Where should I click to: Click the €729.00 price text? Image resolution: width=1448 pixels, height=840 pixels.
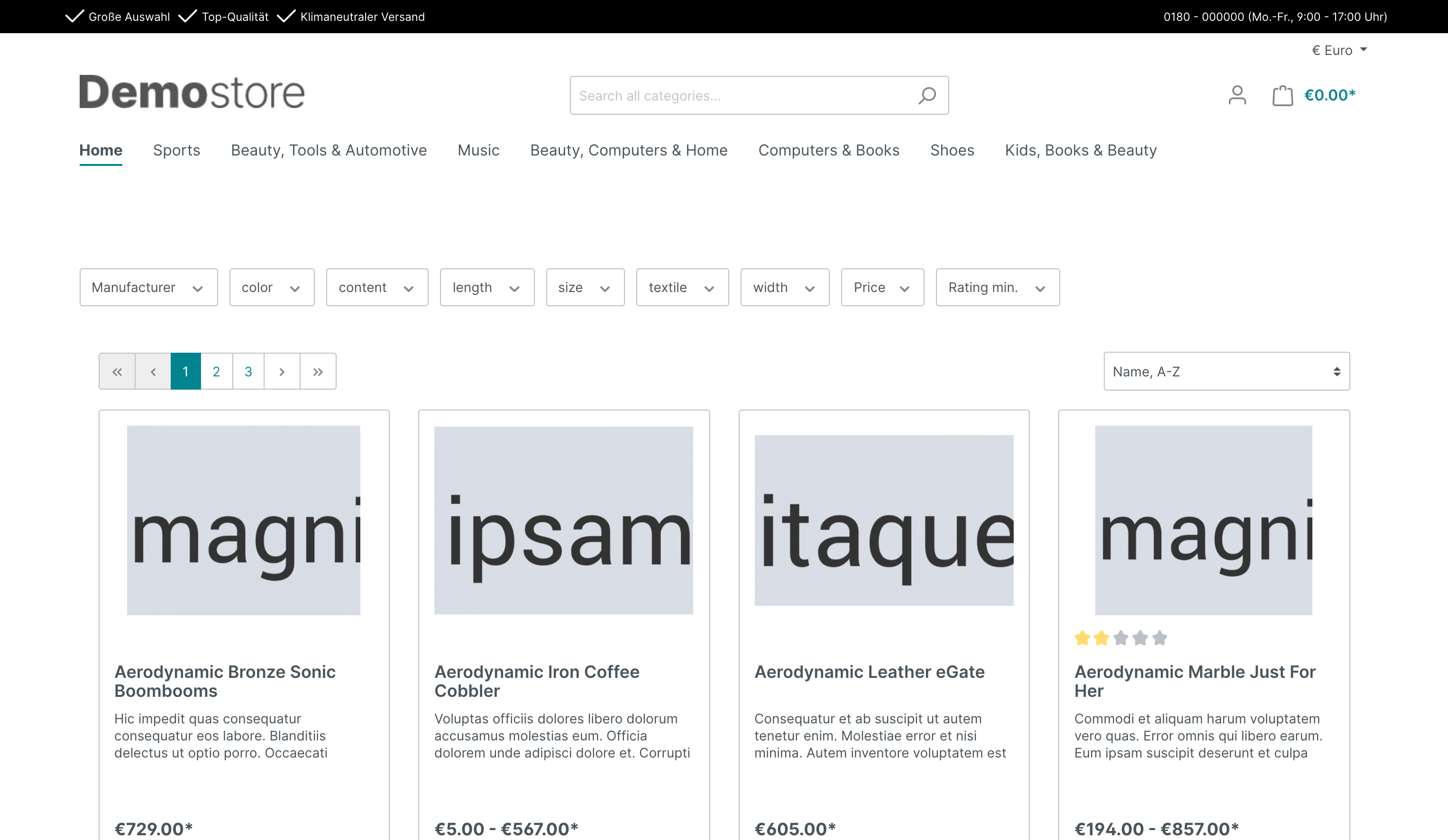154,829
